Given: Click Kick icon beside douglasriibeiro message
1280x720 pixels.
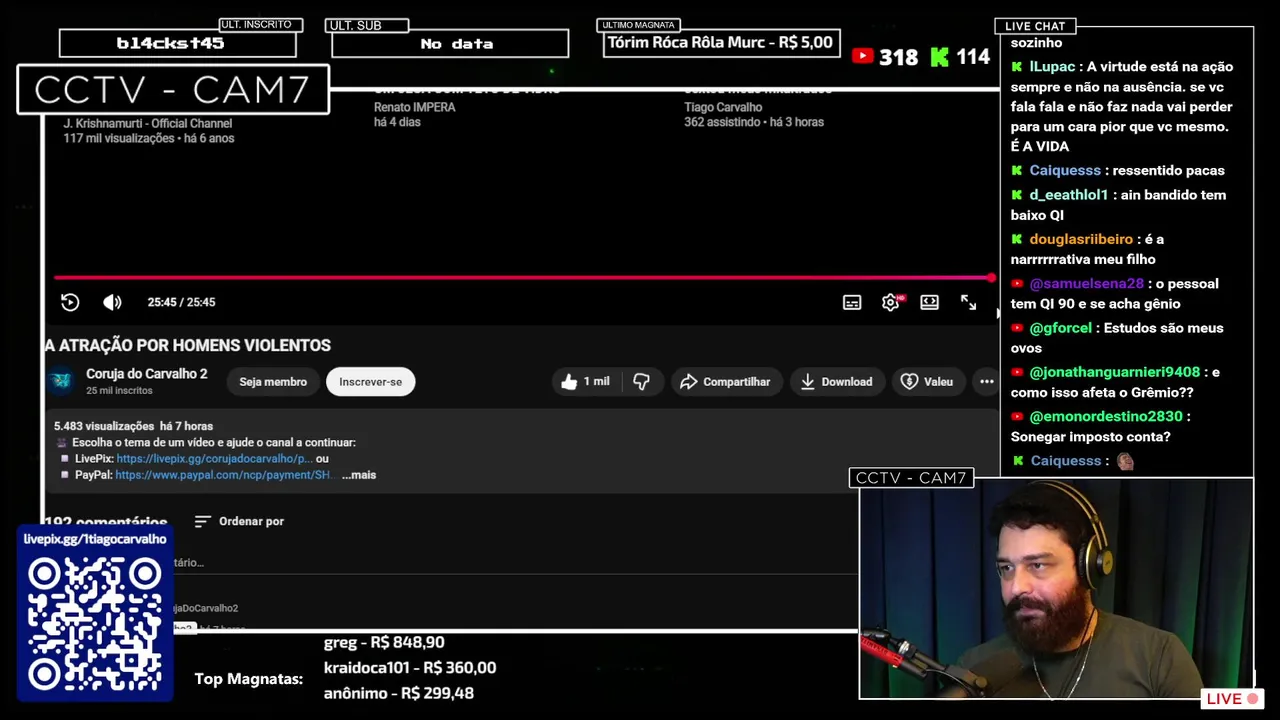Looking at the screenshot, I should pyautogui.click(x=1017, y=240).
